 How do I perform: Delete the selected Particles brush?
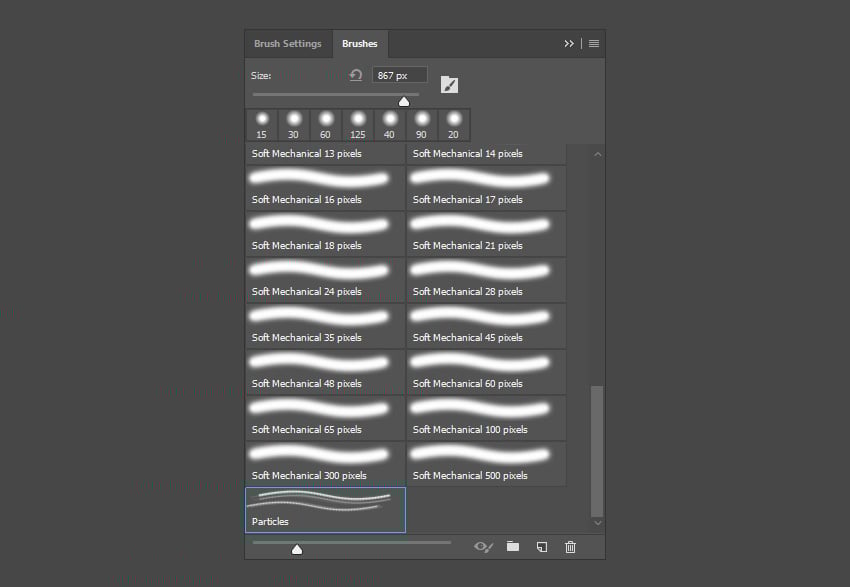point(570,547)
